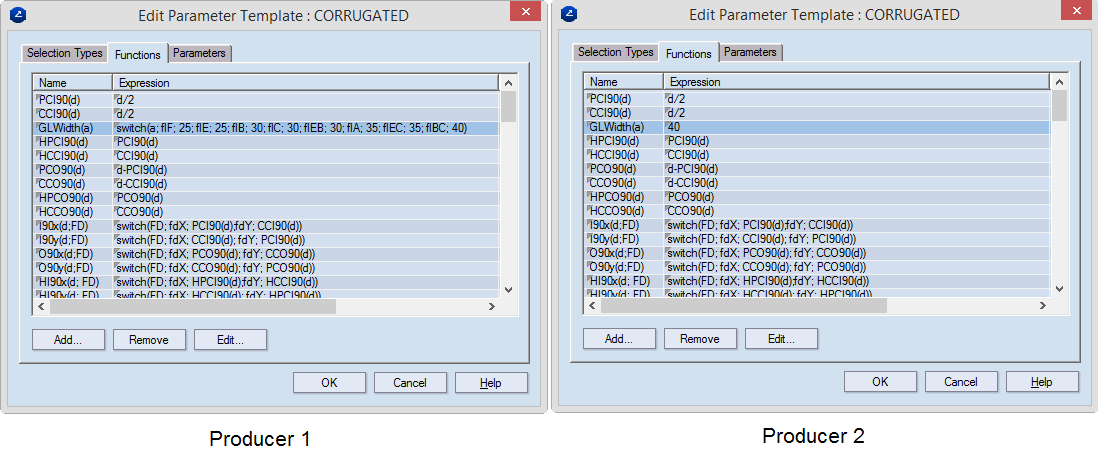Select the Functions tab in Producer 2 dialog
This screenshot has width=1098, height=455.
coord(688,53)
